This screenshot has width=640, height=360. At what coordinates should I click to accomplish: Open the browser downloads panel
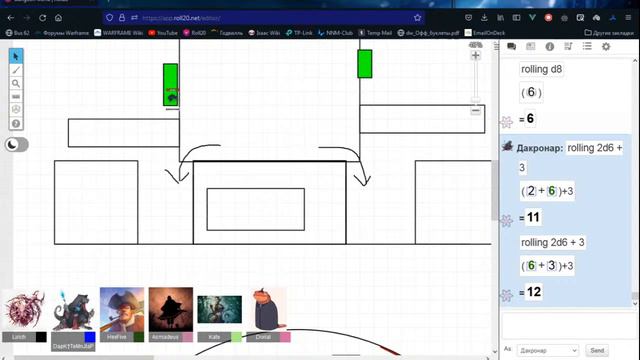484,18
